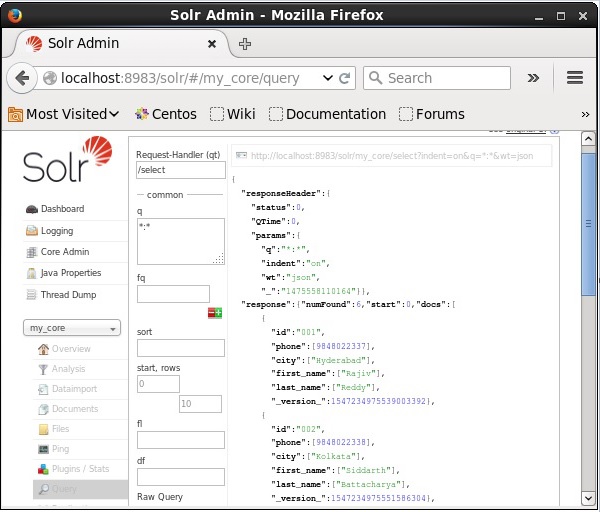Focus the sort text field
This screenshot has height=512, width=600.
[x=181, y=348]
